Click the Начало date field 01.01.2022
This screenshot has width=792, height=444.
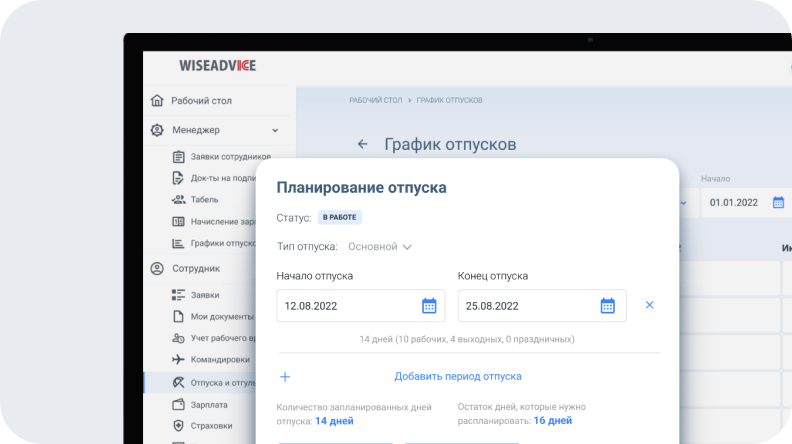745,203
